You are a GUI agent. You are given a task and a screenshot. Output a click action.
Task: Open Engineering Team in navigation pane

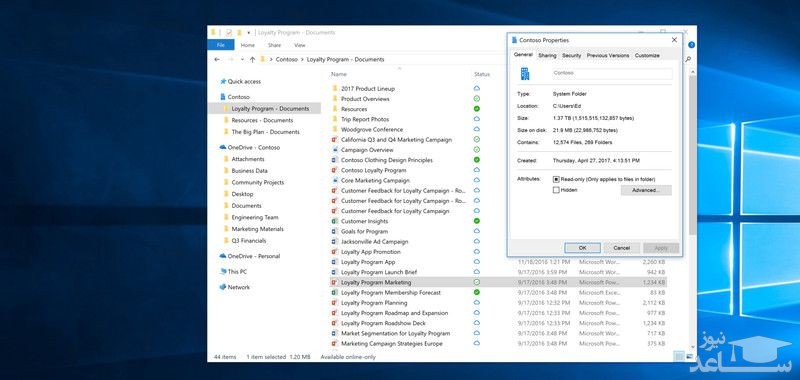point(255,217)
